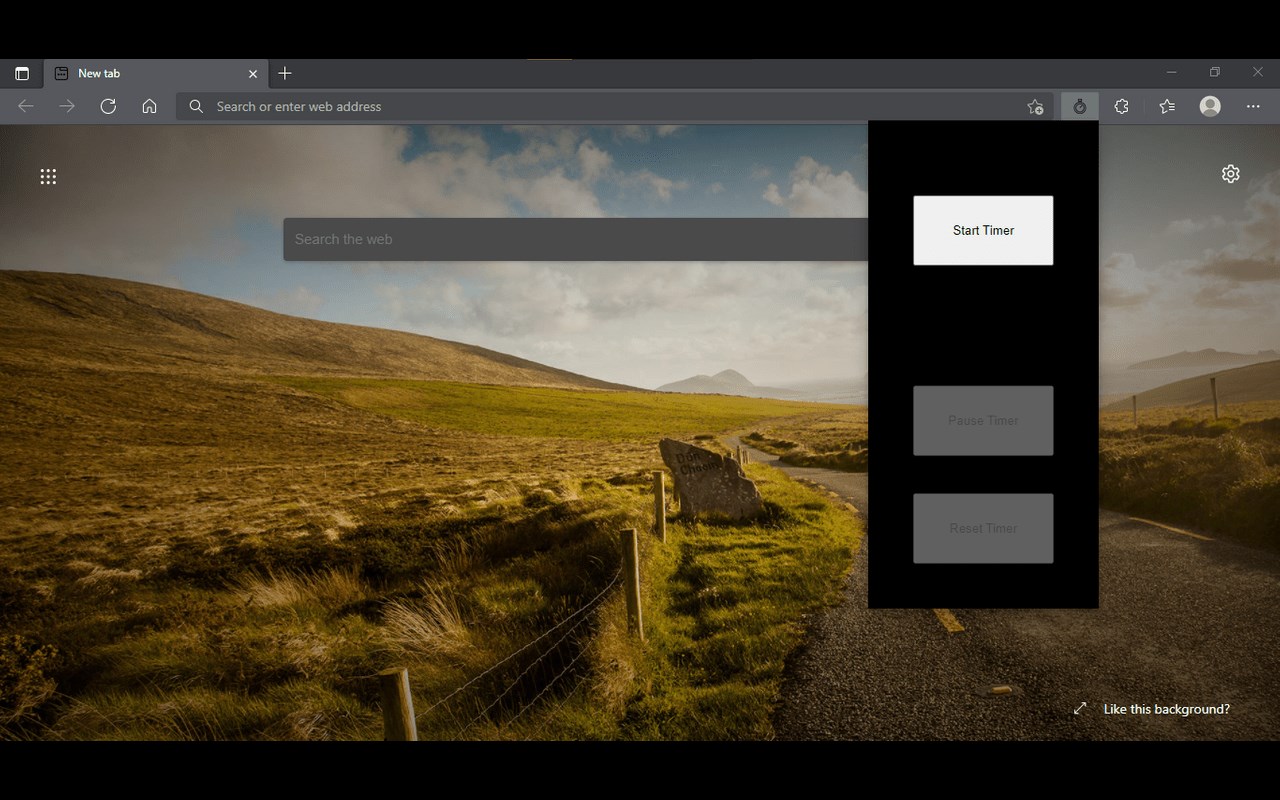The image size is (1280, 800).
Task: Open the Like this background? link
Action: tap(1166, 709)
